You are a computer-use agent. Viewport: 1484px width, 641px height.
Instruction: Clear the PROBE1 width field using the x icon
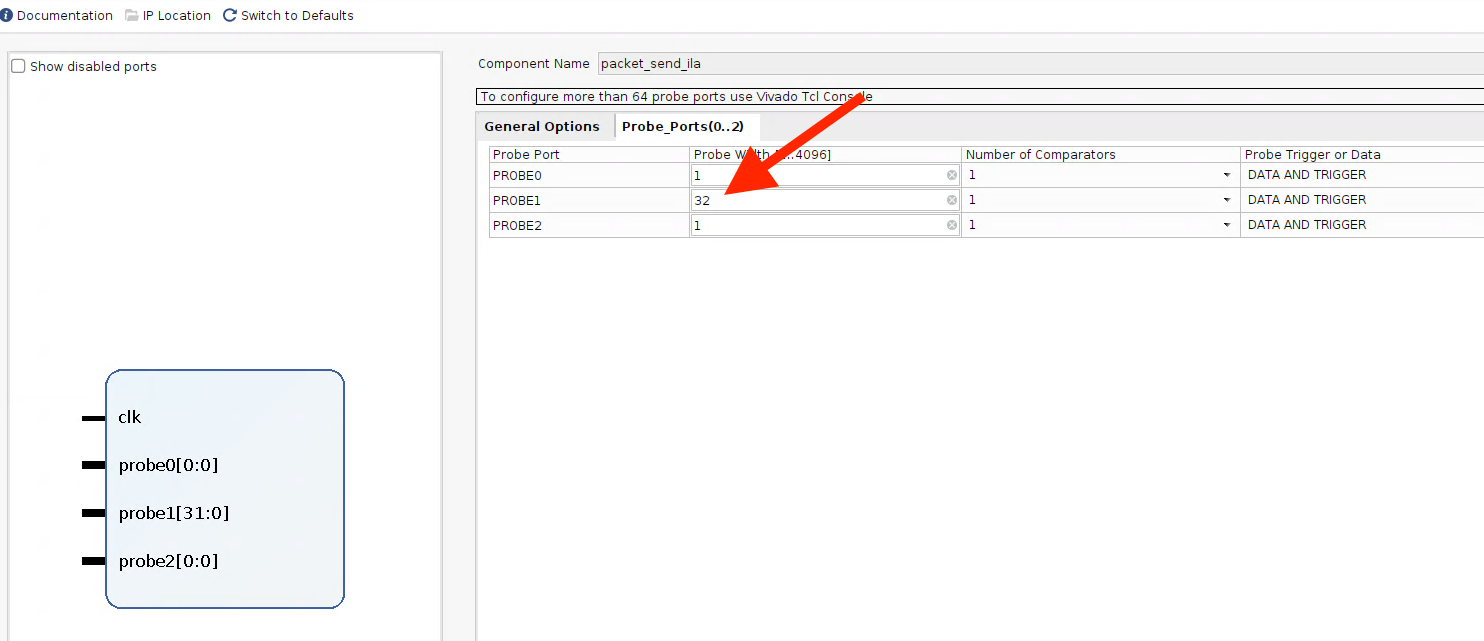tap(952, 200)
